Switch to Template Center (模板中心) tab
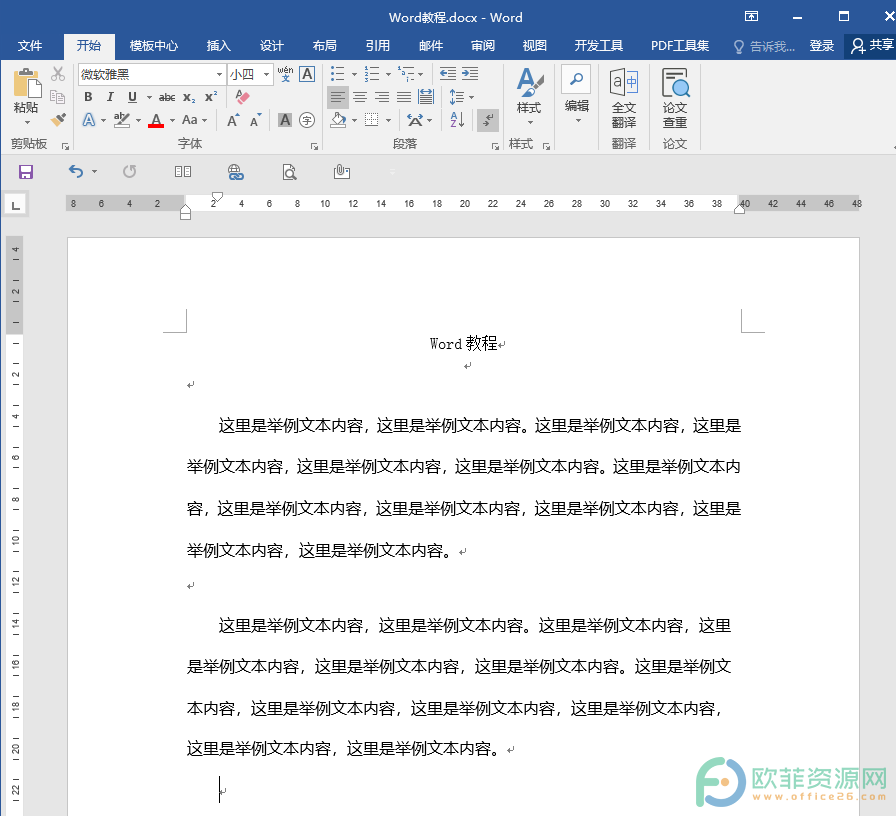Image resolution: width=896 pixels, height=816 pixels. [154, 46]
